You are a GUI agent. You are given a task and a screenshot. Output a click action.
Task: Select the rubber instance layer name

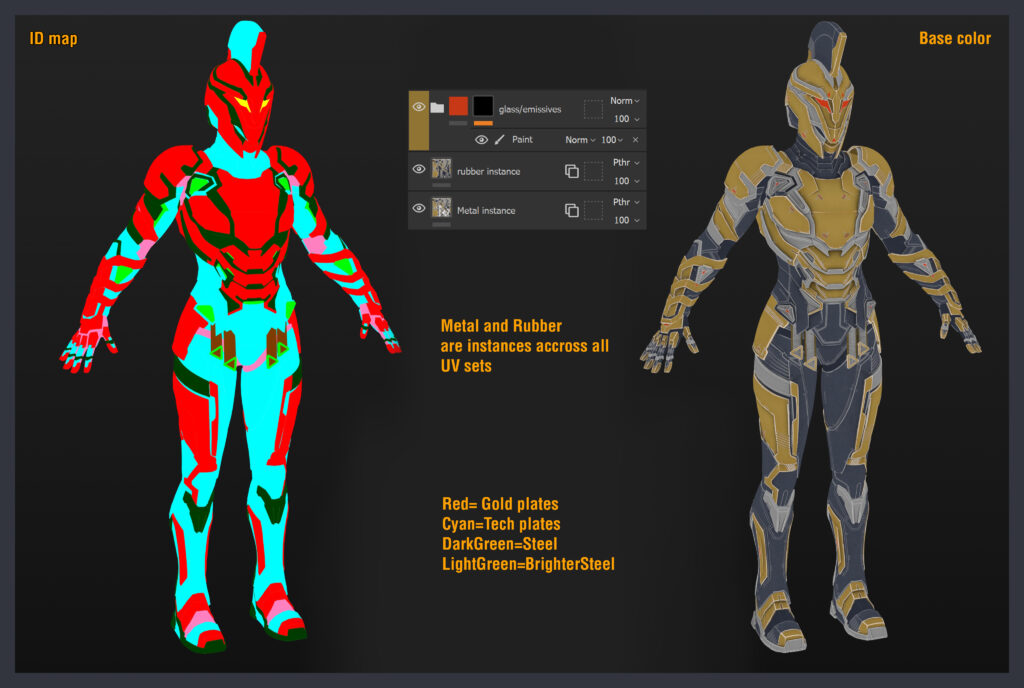[x=488, y=171]
